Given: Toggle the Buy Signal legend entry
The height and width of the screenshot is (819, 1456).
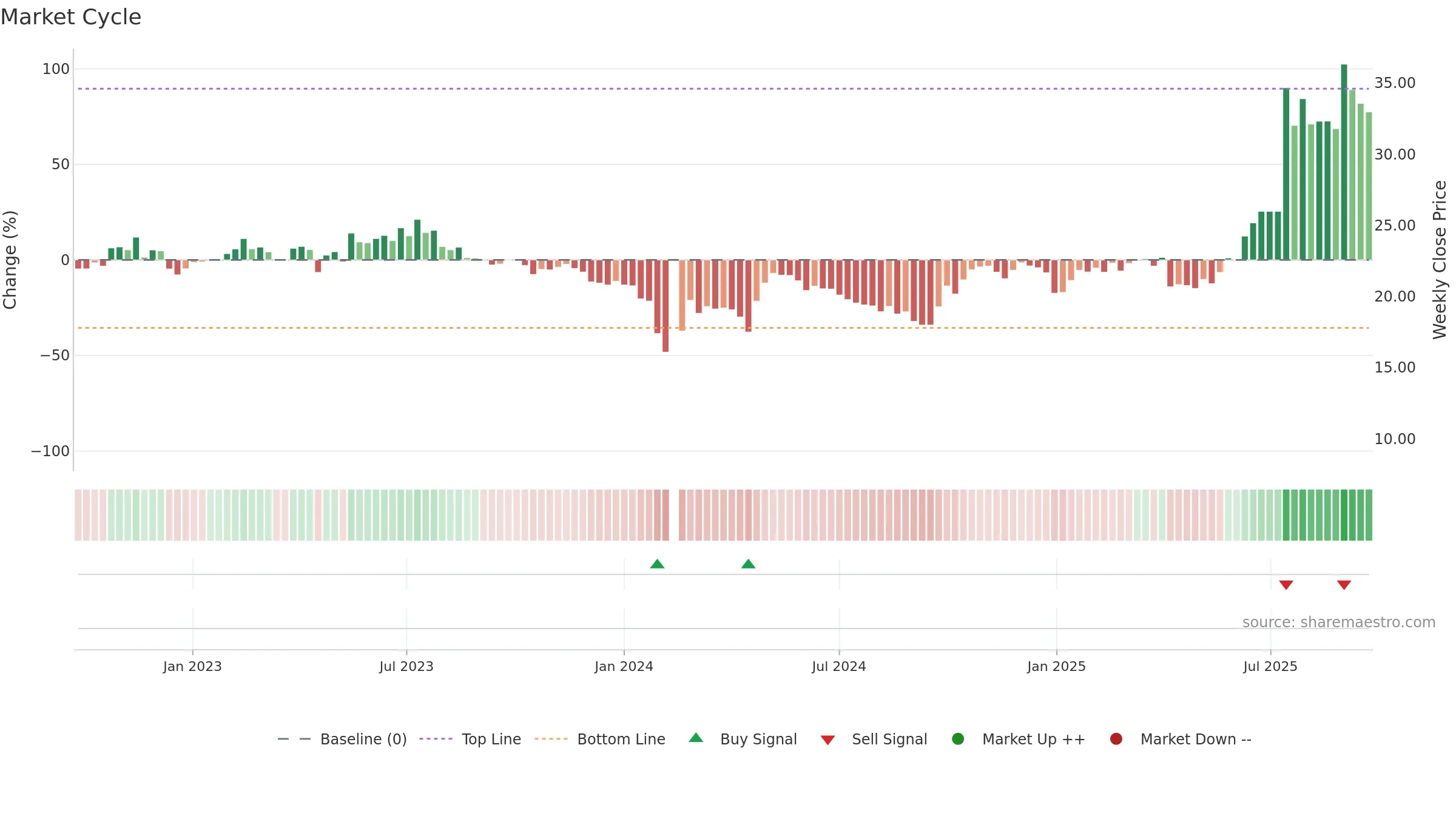Looking at the screenshot, I should click(743, 739).
